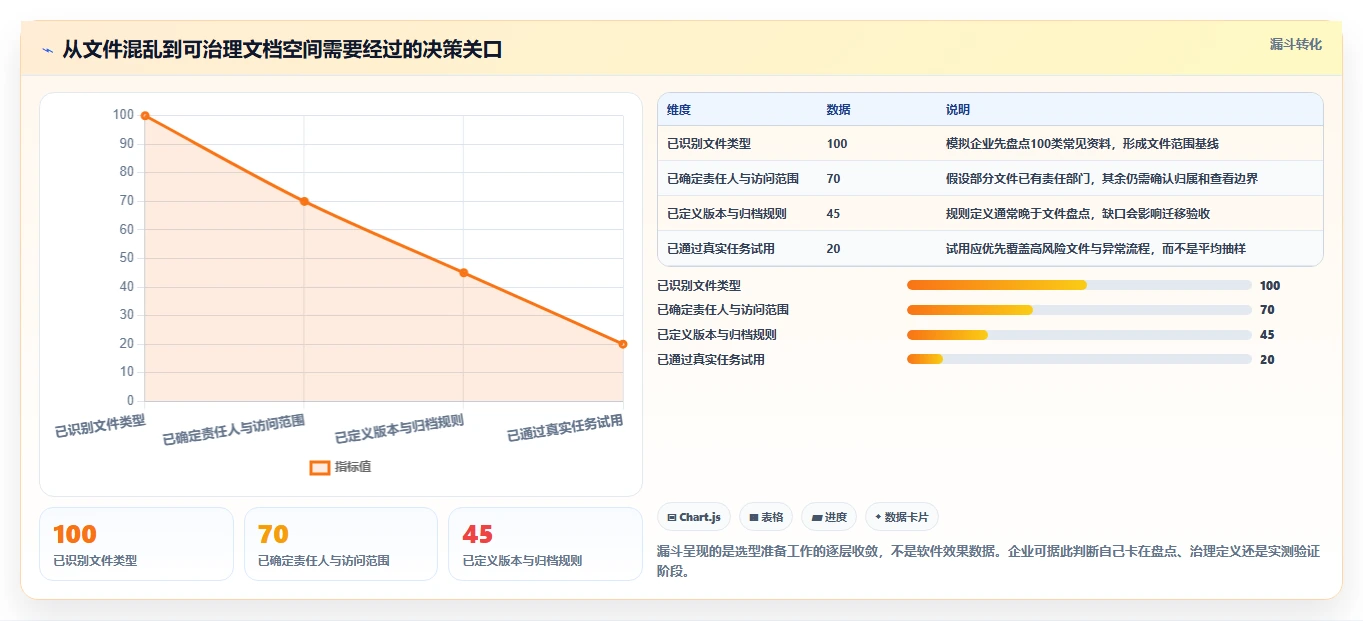1363x621 pixels.
Task: Click the chart data point at value 45
Action: tap(463, 273)
